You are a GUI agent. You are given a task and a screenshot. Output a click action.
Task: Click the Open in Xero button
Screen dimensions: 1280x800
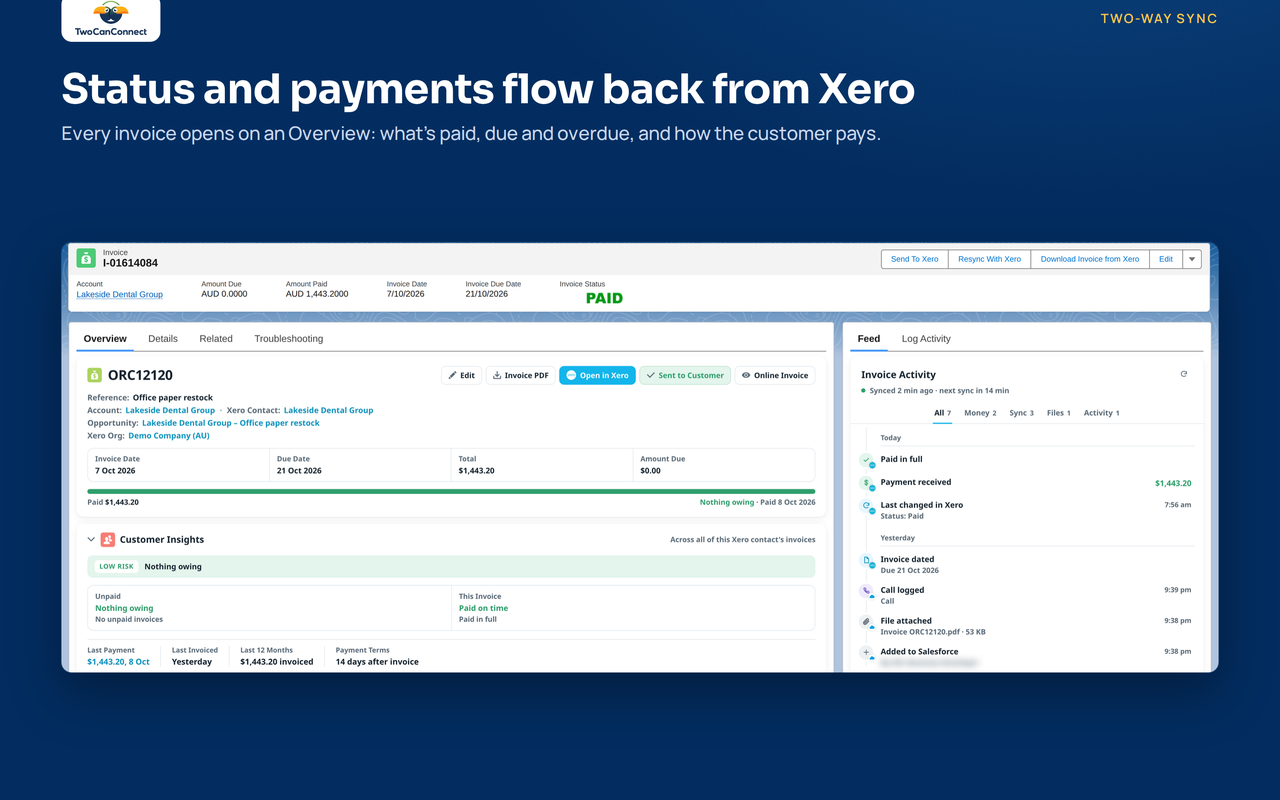[597, 375]
